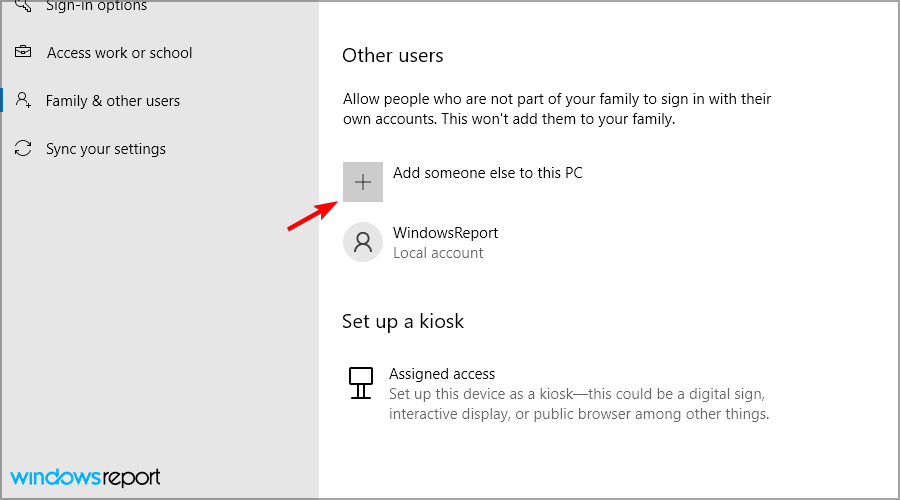Open Sync your settings page
The image size is (900, 500).
tap(106, 149)
